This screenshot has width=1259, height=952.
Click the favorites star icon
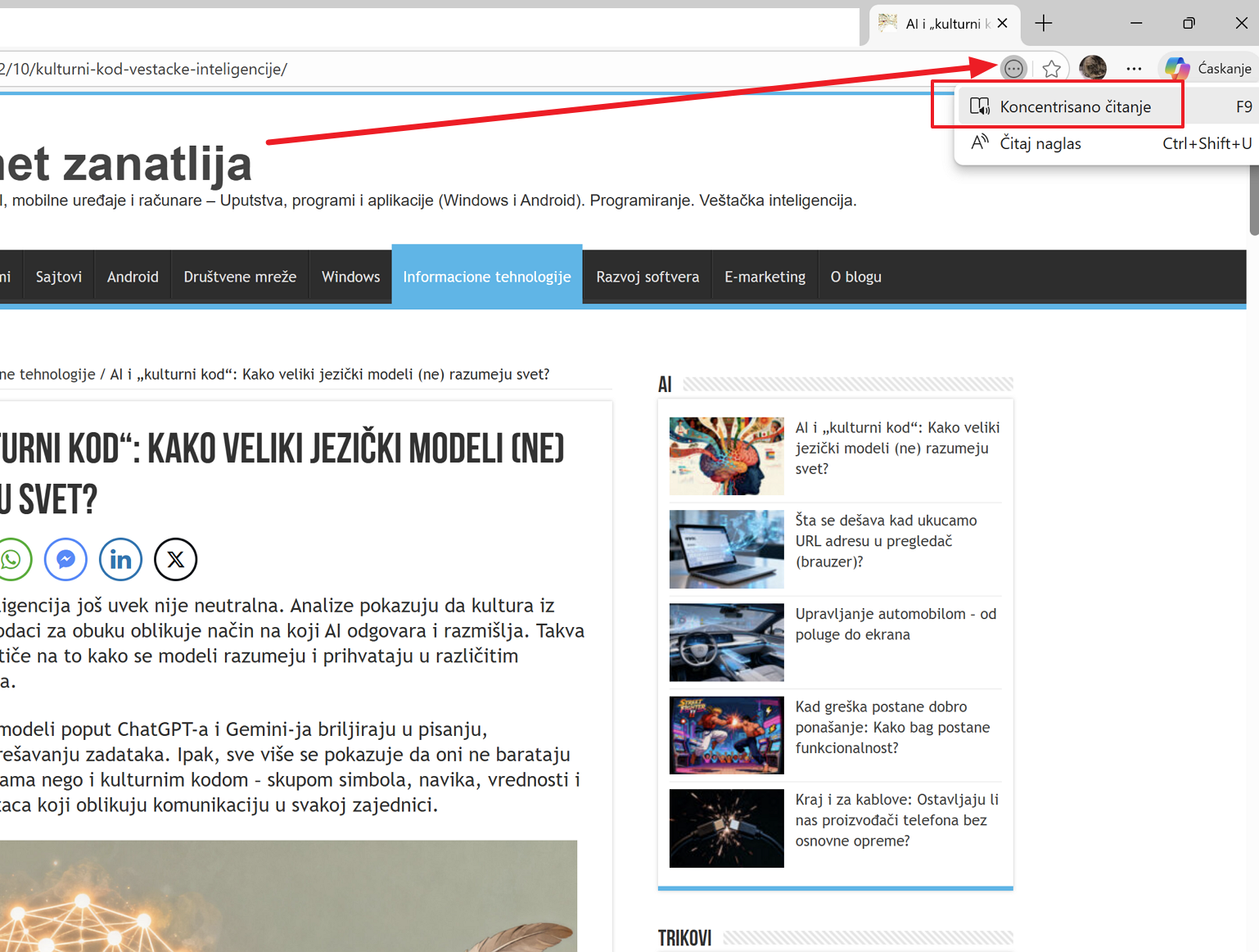[1052, 69]
